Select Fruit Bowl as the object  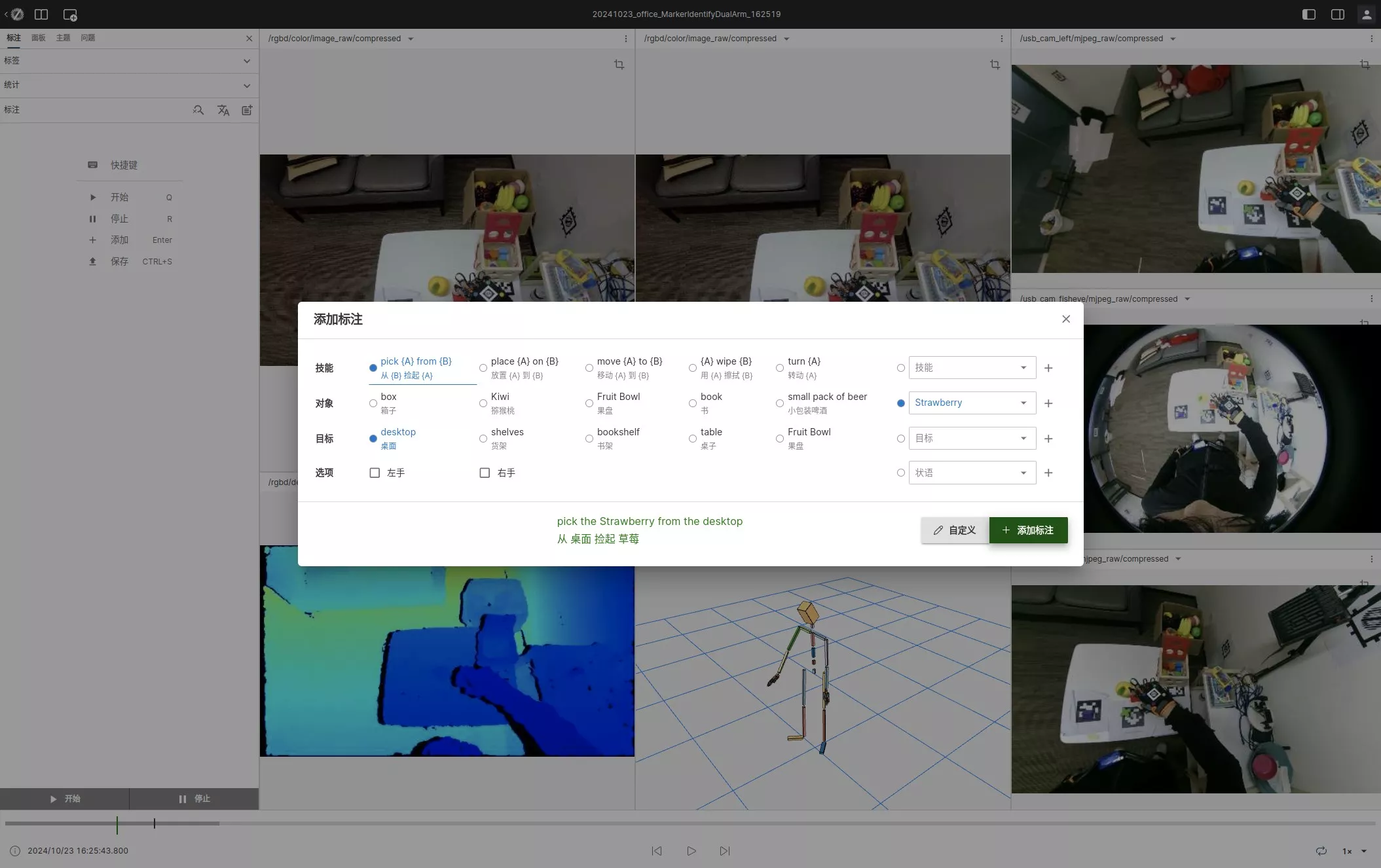pos(589,403)
